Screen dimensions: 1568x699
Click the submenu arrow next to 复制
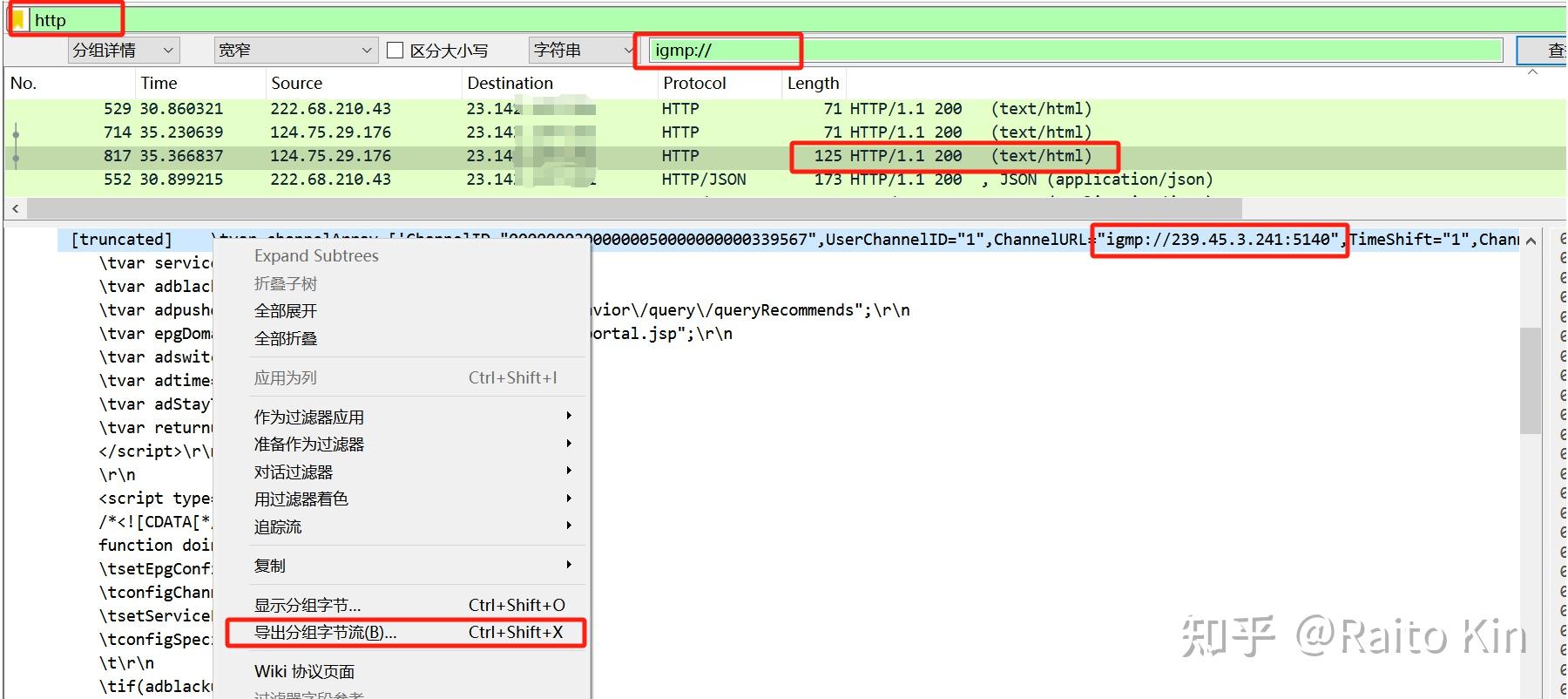point(569,565)
